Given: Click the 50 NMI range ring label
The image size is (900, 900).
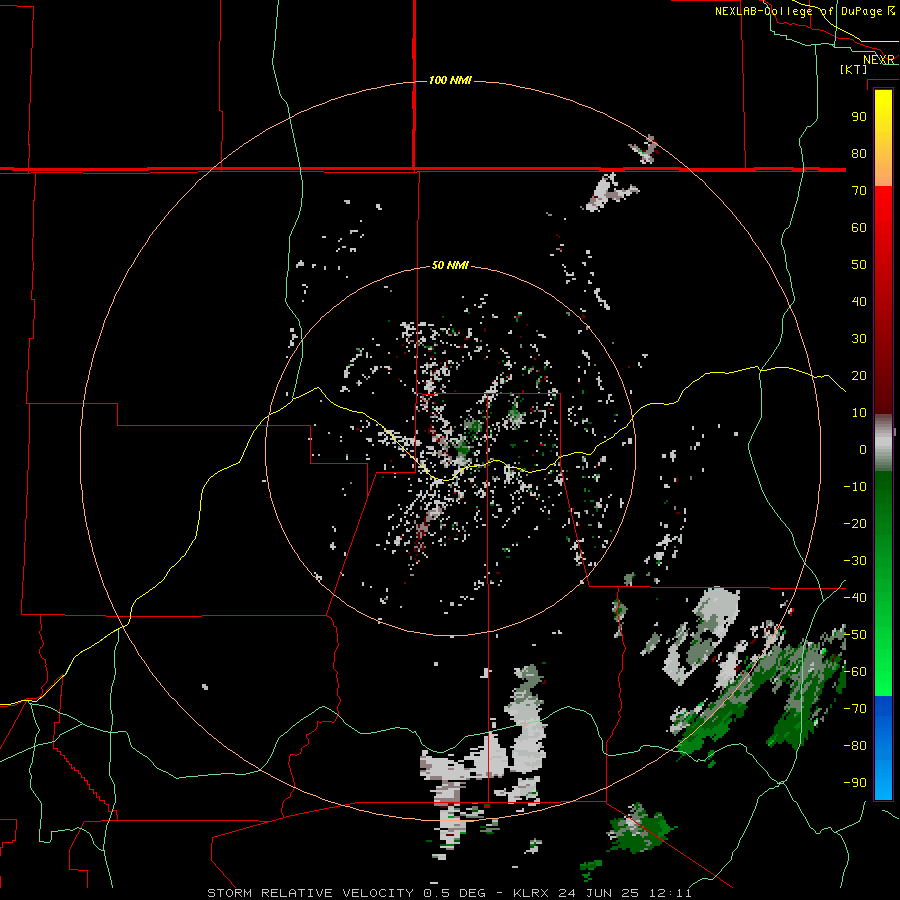Looking at the screenshot, I should pos(450,265).
